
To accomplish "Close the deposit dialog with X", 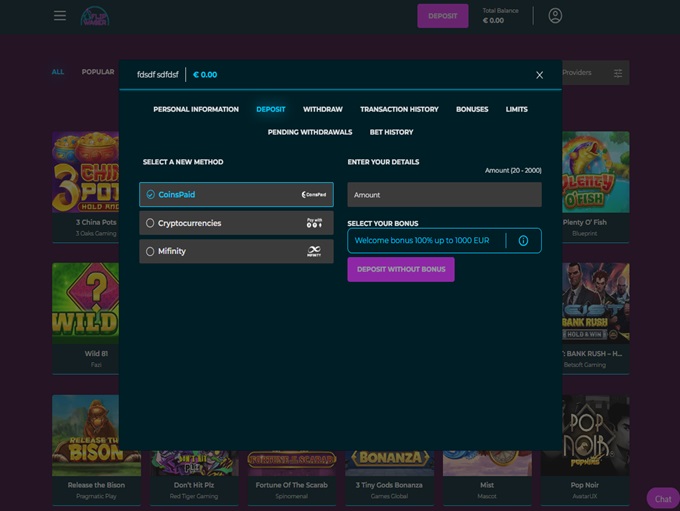I will click(539, 75).
